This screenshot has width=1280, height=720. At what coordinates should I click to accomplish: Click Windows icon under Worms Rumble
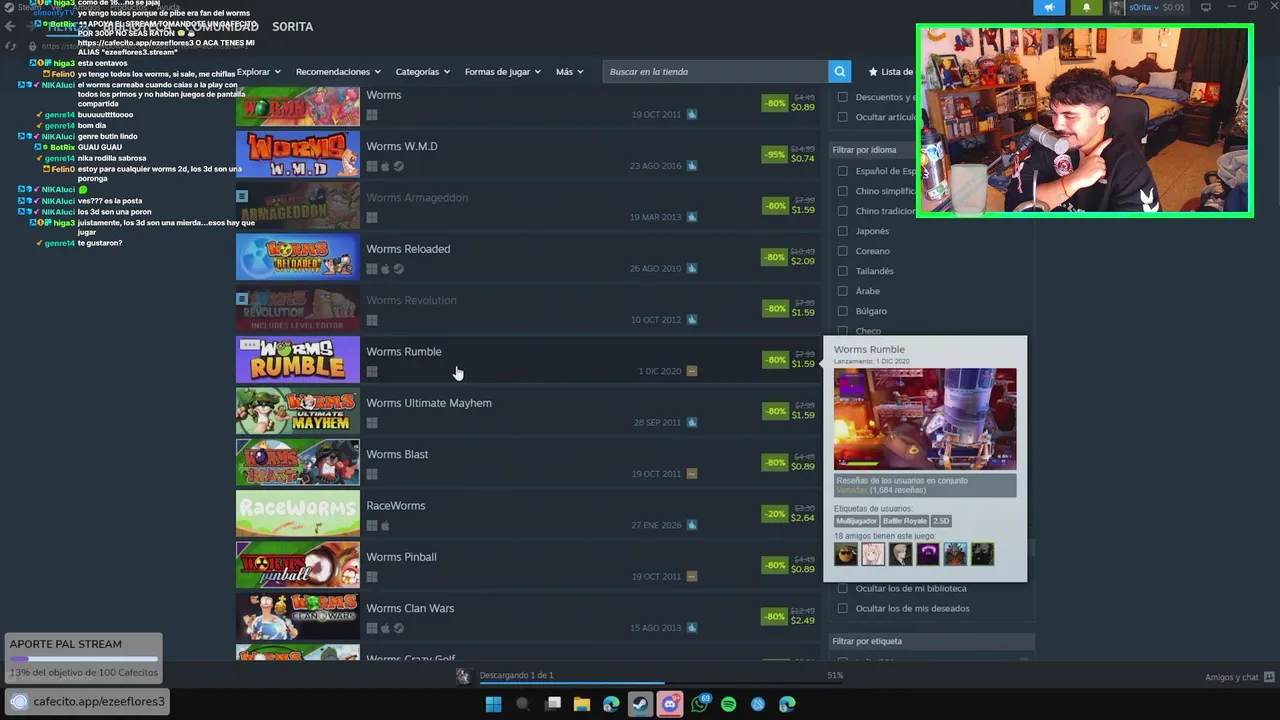point(372,371)
